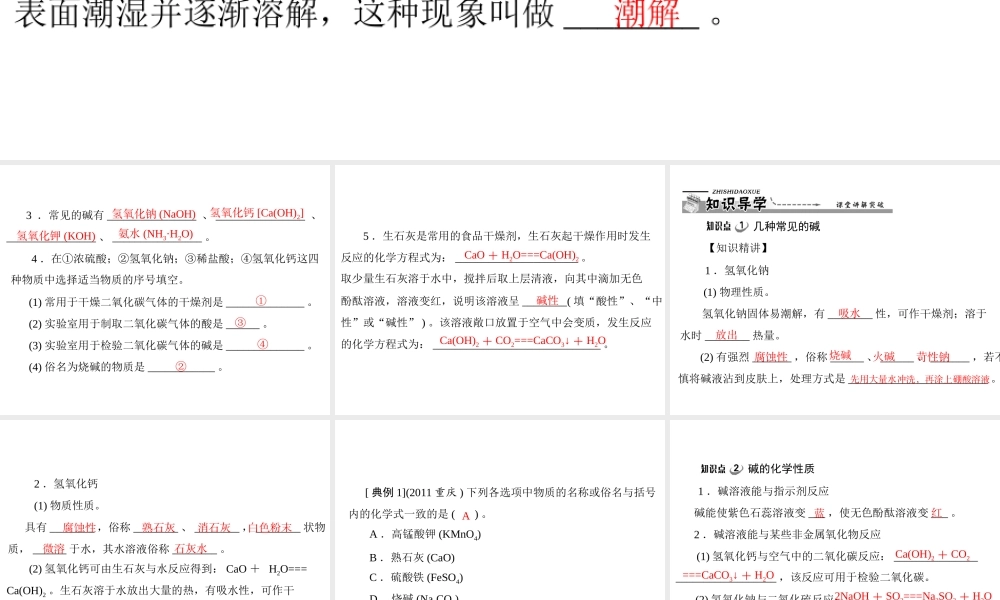
Task: Open the 典例1 (2011重庆) question slide
Action: 500,510
